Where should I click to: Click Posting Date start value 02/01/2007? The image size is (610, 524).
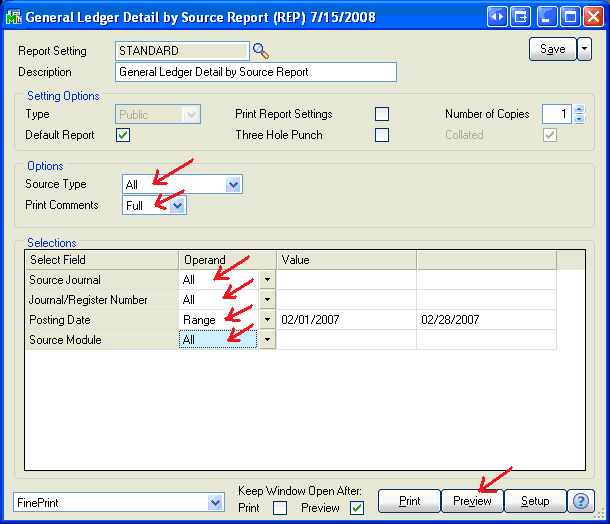click(346, 320)
